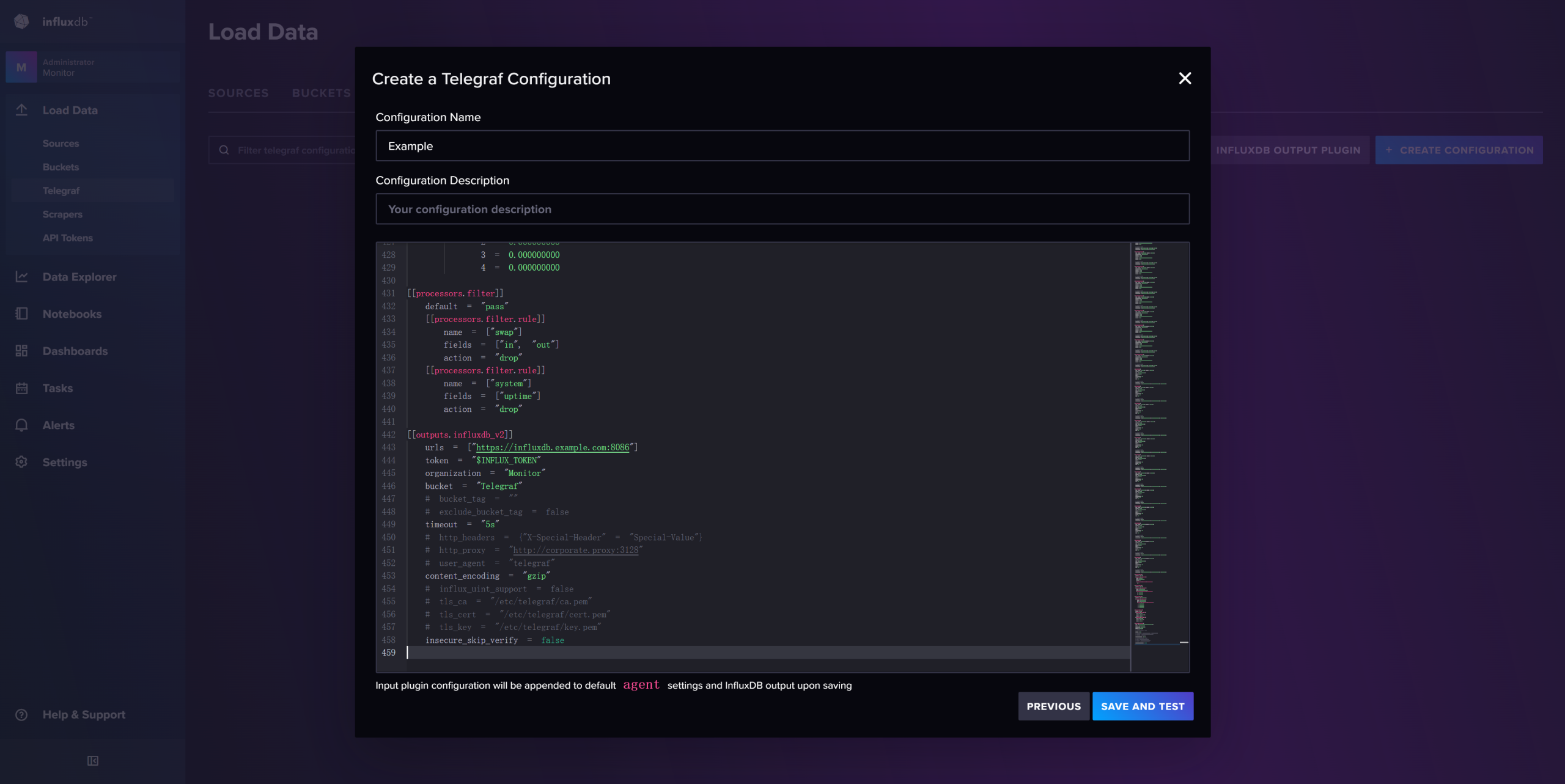Click the Load Data upload icon
This screenshot has height=784, width=1565.
click(x=21, y=110)
